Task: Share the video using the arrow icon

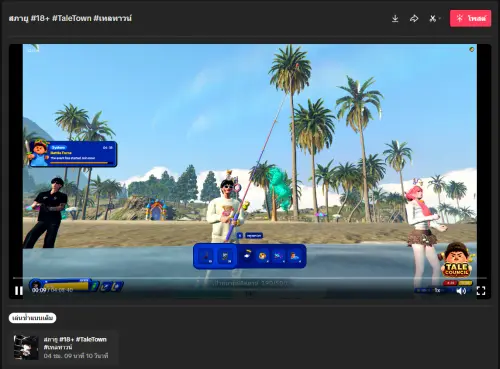Action: click(x=414, y=18)
